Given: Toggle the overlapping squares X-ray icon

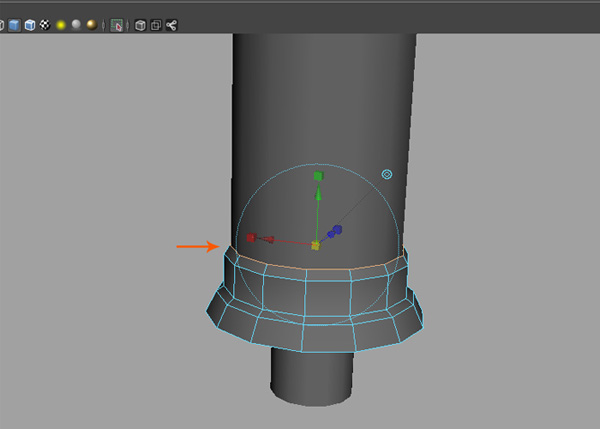Looking at the screenshot, I should coord(156,25).
